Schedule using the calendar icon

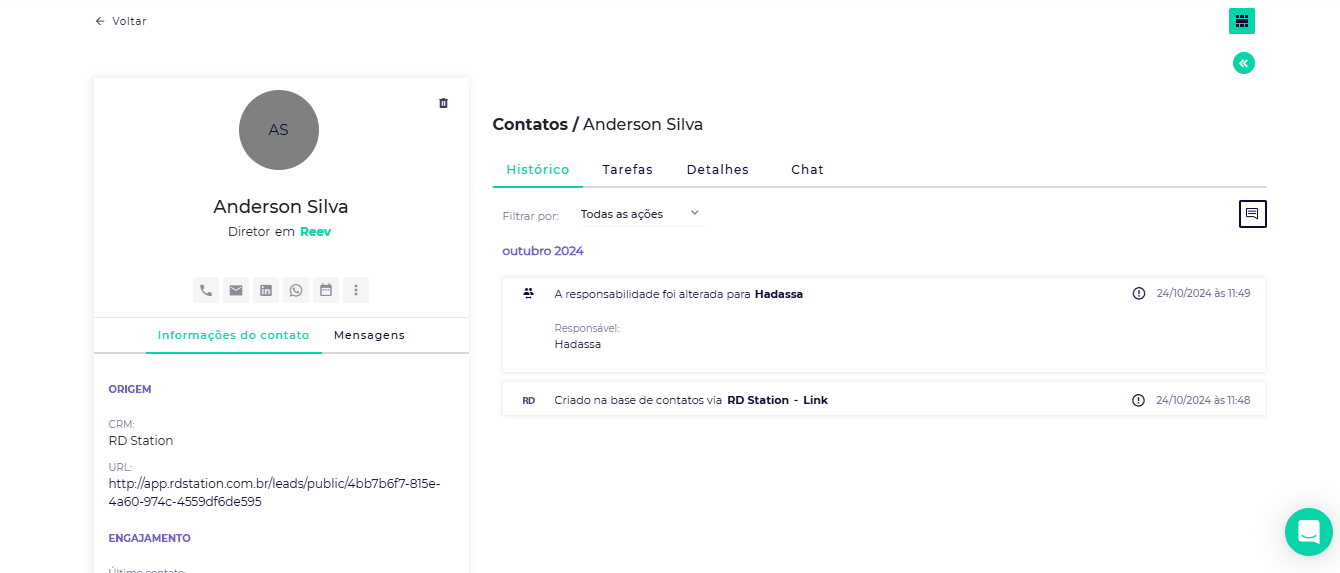326,290
